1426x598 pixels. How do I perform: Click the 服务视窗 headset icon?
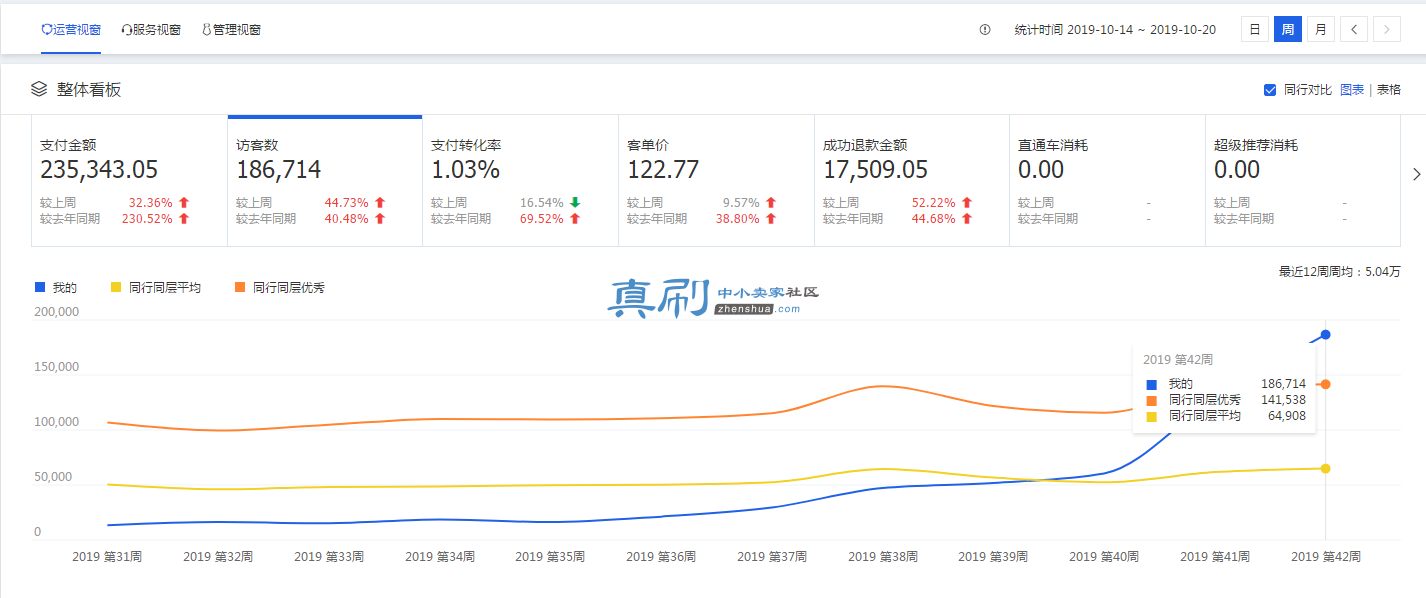click(127, 30)
